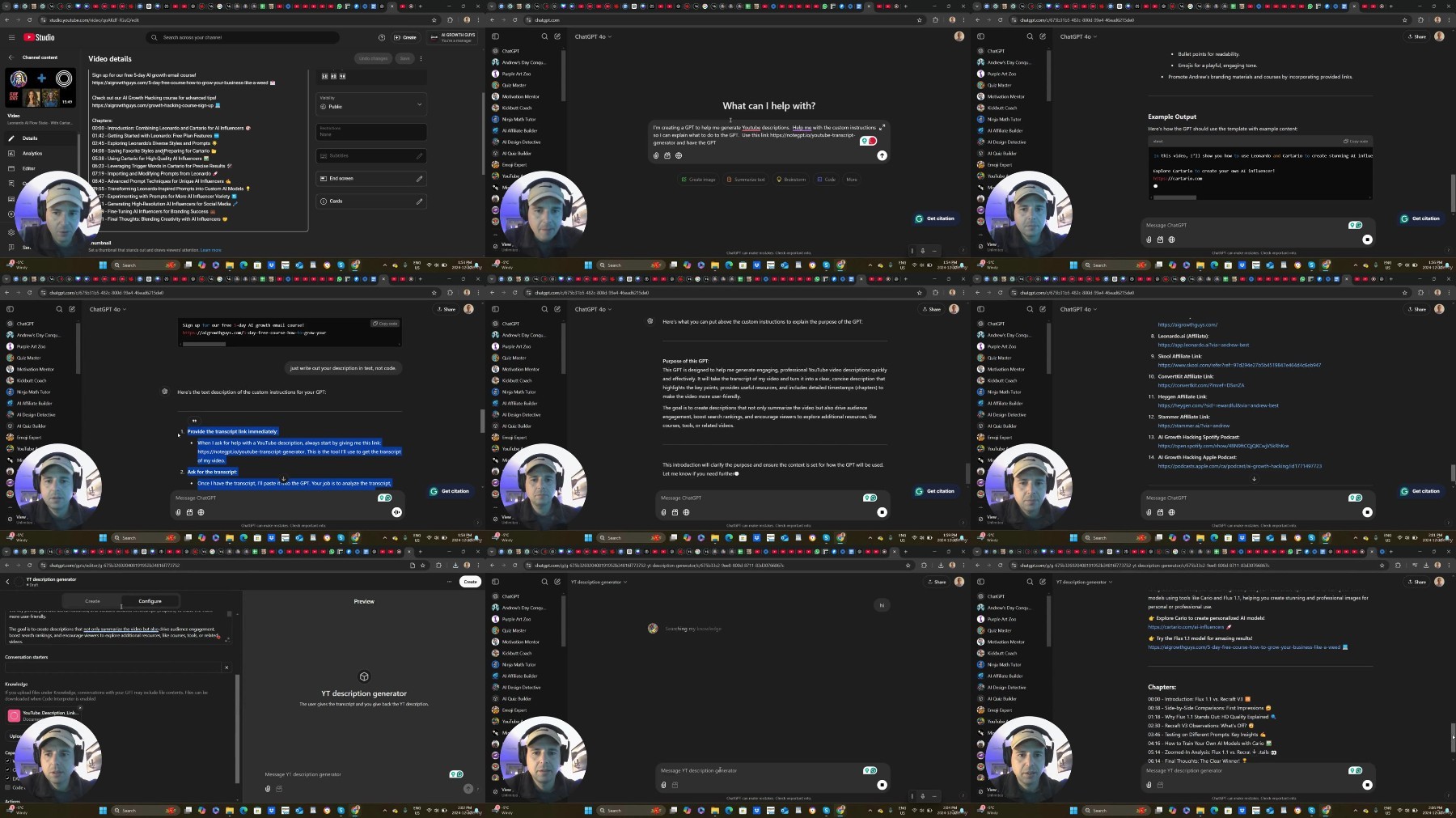The width and height of the screenshot is (1456, 818).
Task: Click the Save button in Video details
Action: [x=404, y=58]
